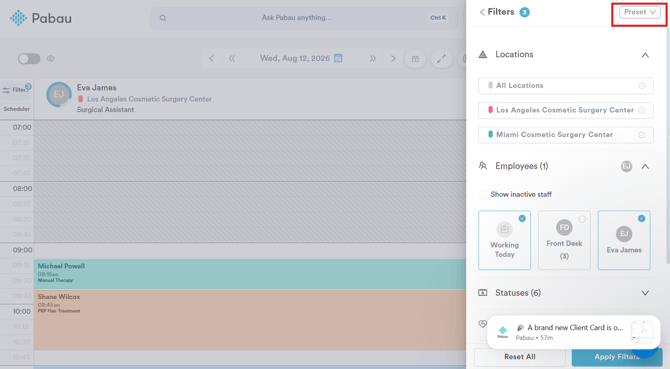Screen dimensions: 670x369
Task: Go to next day arrow
Action: pyautogui.click(x=393, y=59)
